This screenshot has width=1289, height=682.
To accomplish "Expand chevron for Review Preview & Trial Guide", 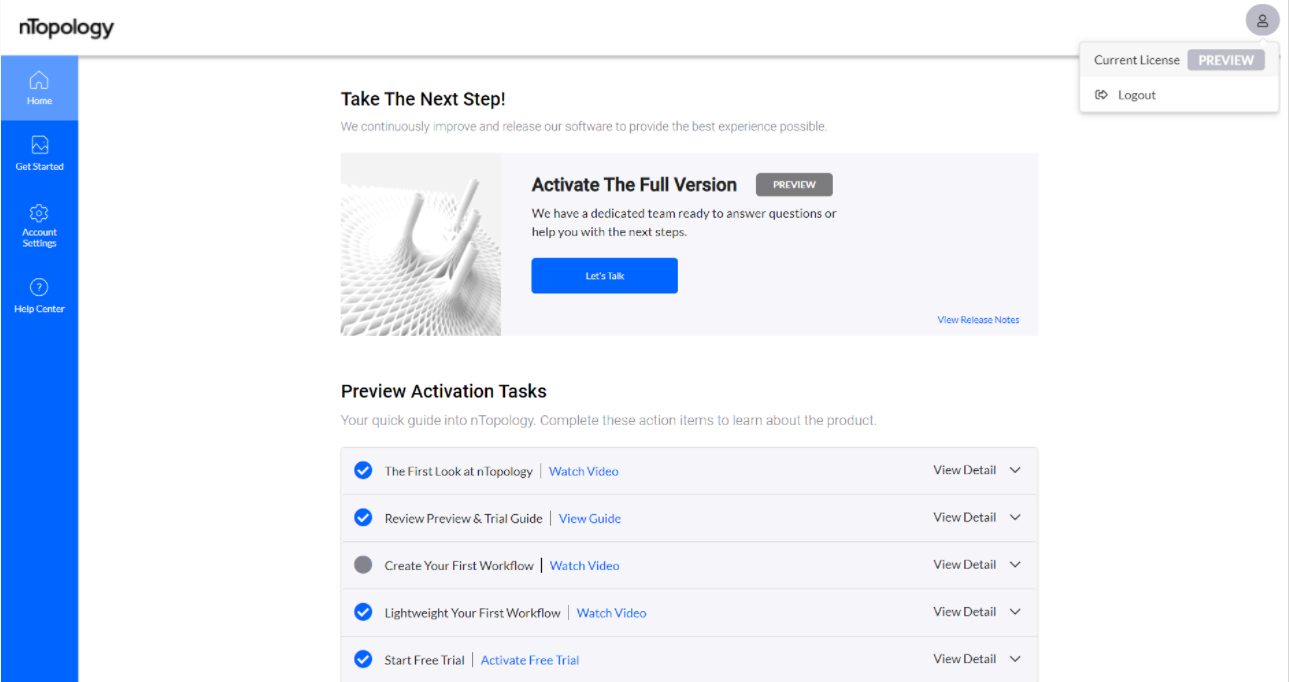I will pyautogui.click(x=1015, y=517).
